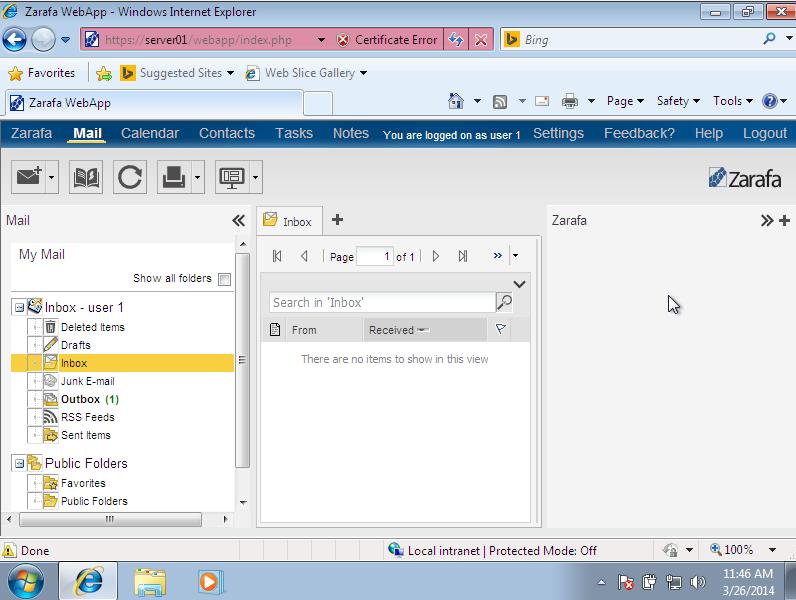The image size is (796, 600).
Task: Open the Help link
Action: point(709,133)
